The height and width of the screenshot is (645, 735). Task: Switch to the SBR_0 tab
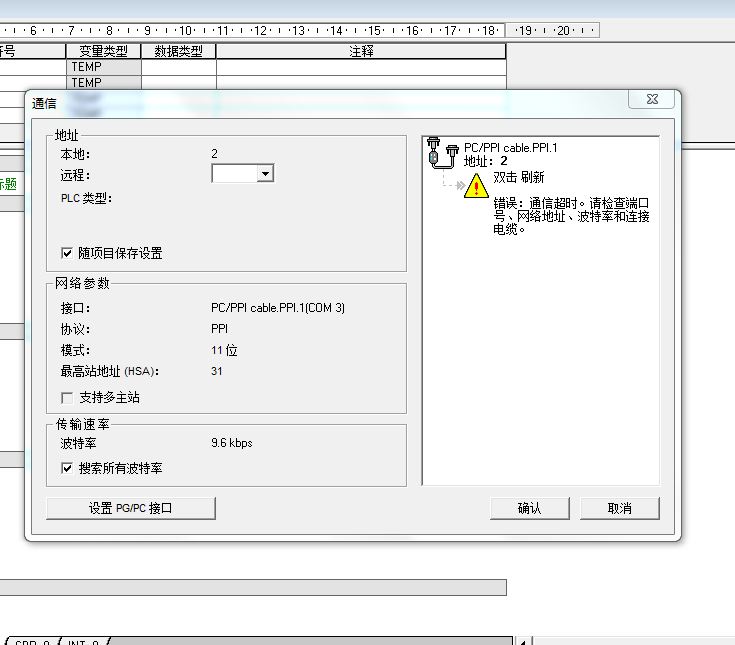pyautogui.click(x=32, y=642)
